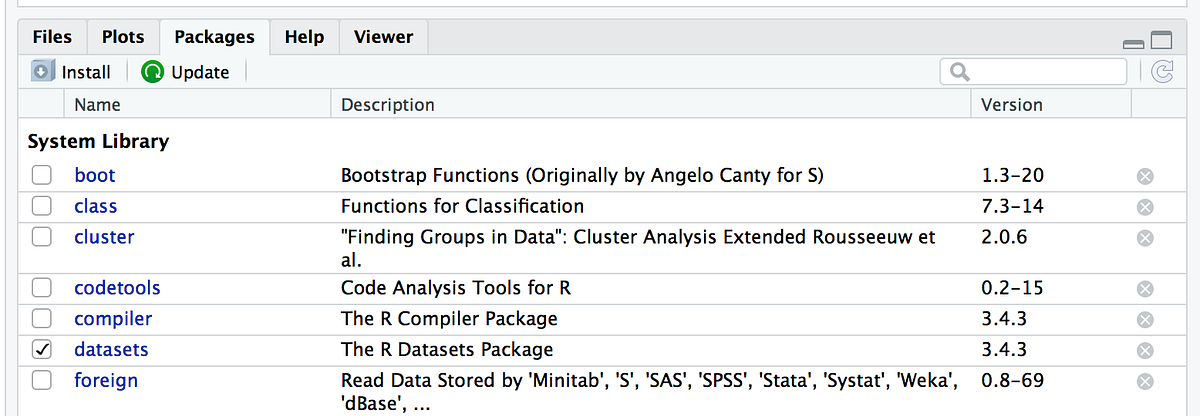Click the Install packages icon
The height and width of the screenshot is (416, 1200).
[42, 72]
